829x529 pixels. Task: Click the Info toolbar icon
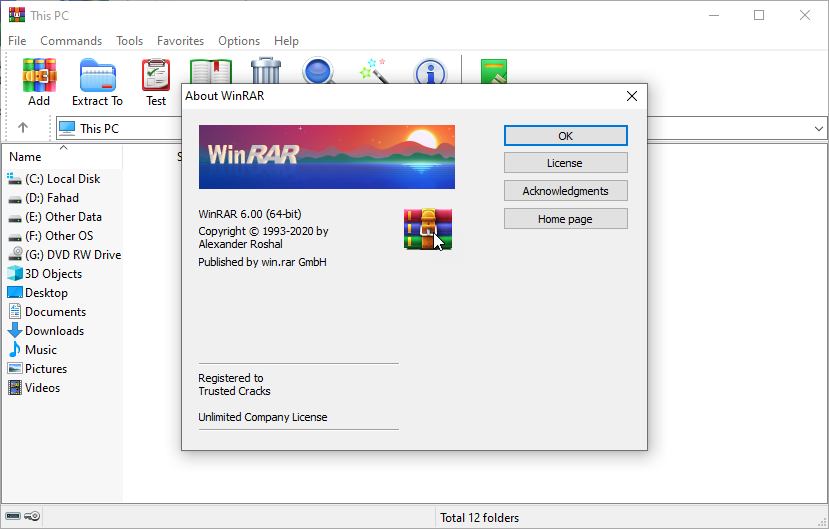pyautogui.click(x=430, y=71)
